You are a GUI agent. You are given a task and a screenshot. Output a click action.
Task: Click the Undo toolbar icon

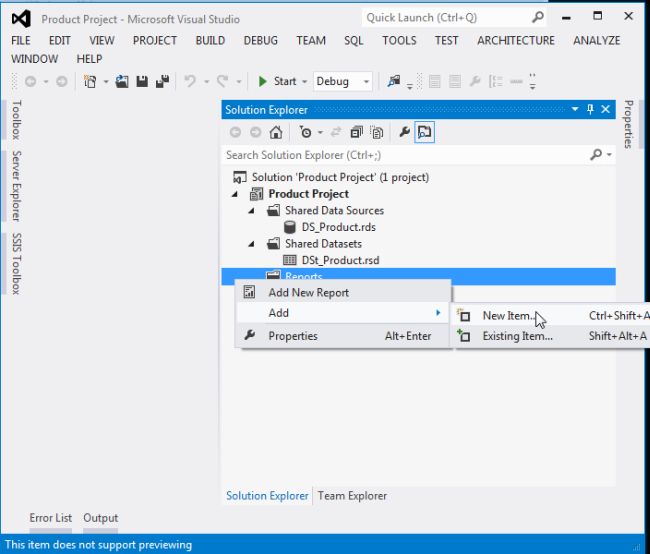tap(190, 81)
